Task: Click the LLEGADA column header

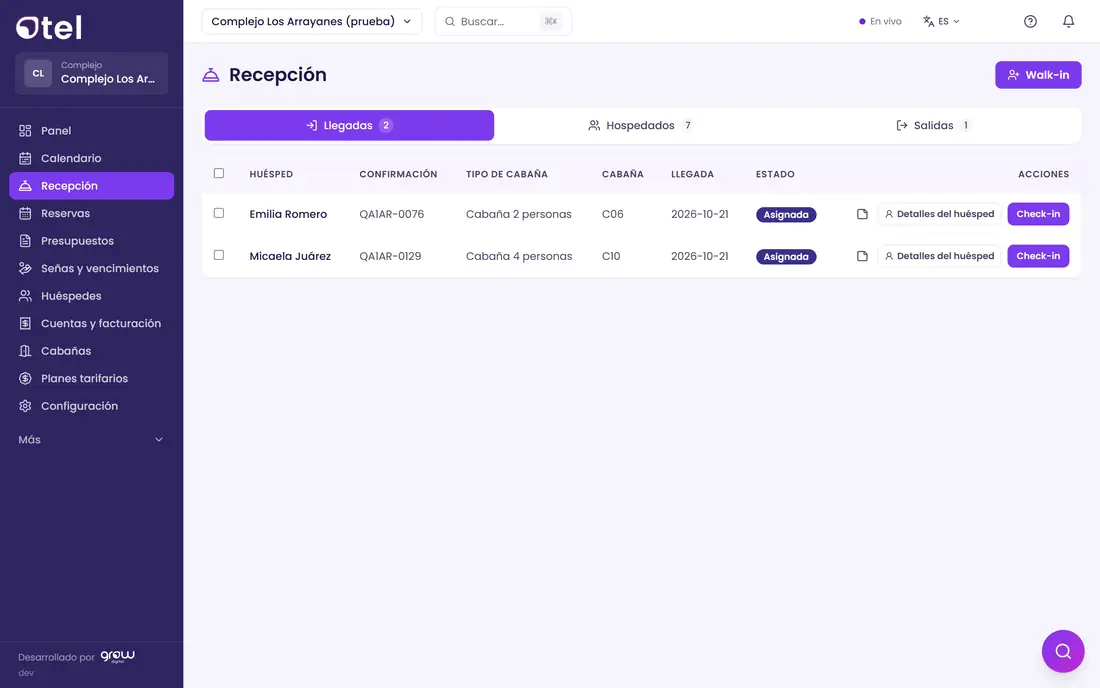Action: (x=692, y=174)
